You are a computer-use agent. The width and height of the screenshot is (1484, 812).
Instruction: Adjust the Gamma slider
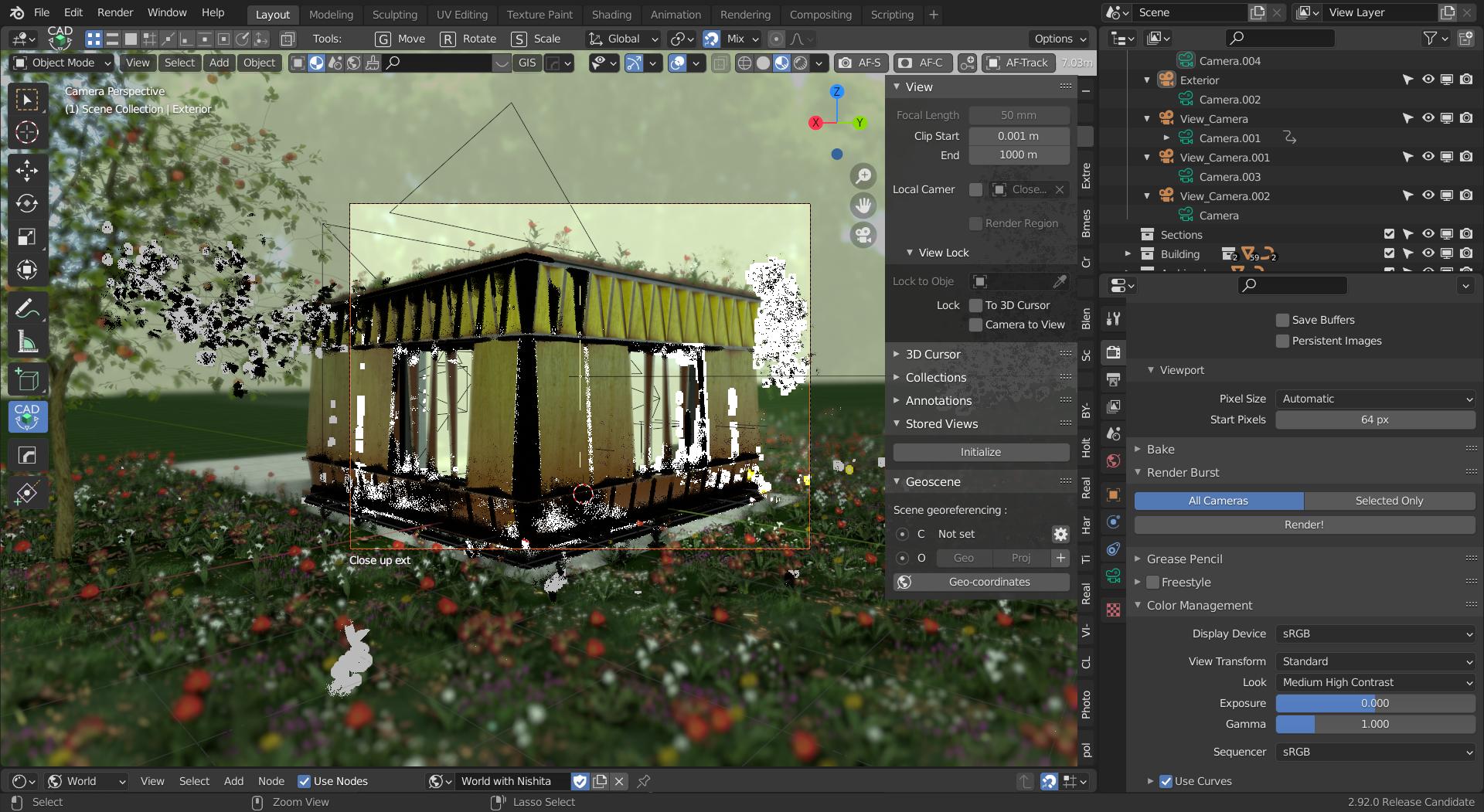click(1376, 724)
